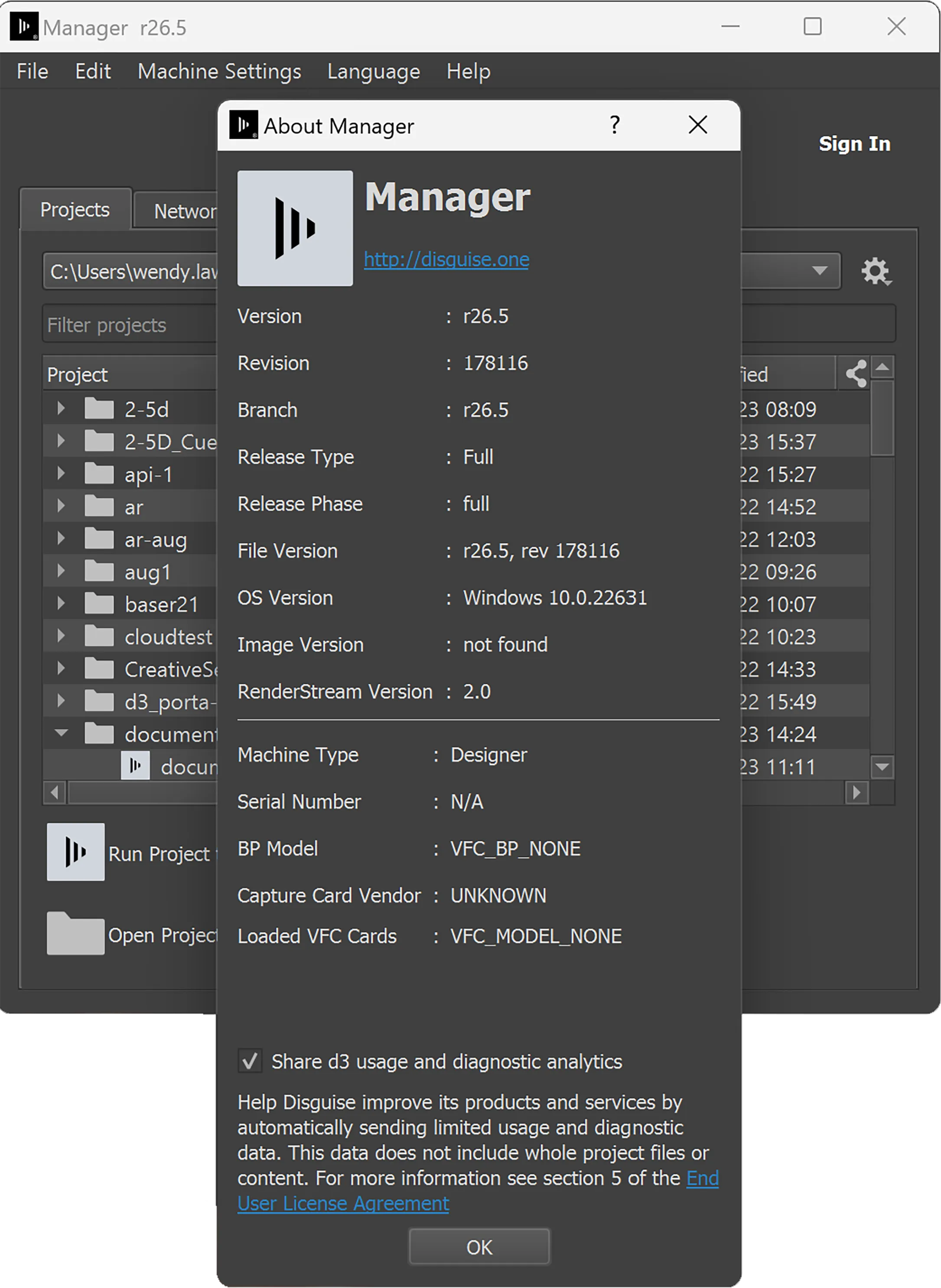Click the OK button
Image resolution: width=941 pixels, height=1288 pixels.
click(x=479, y=1246)
